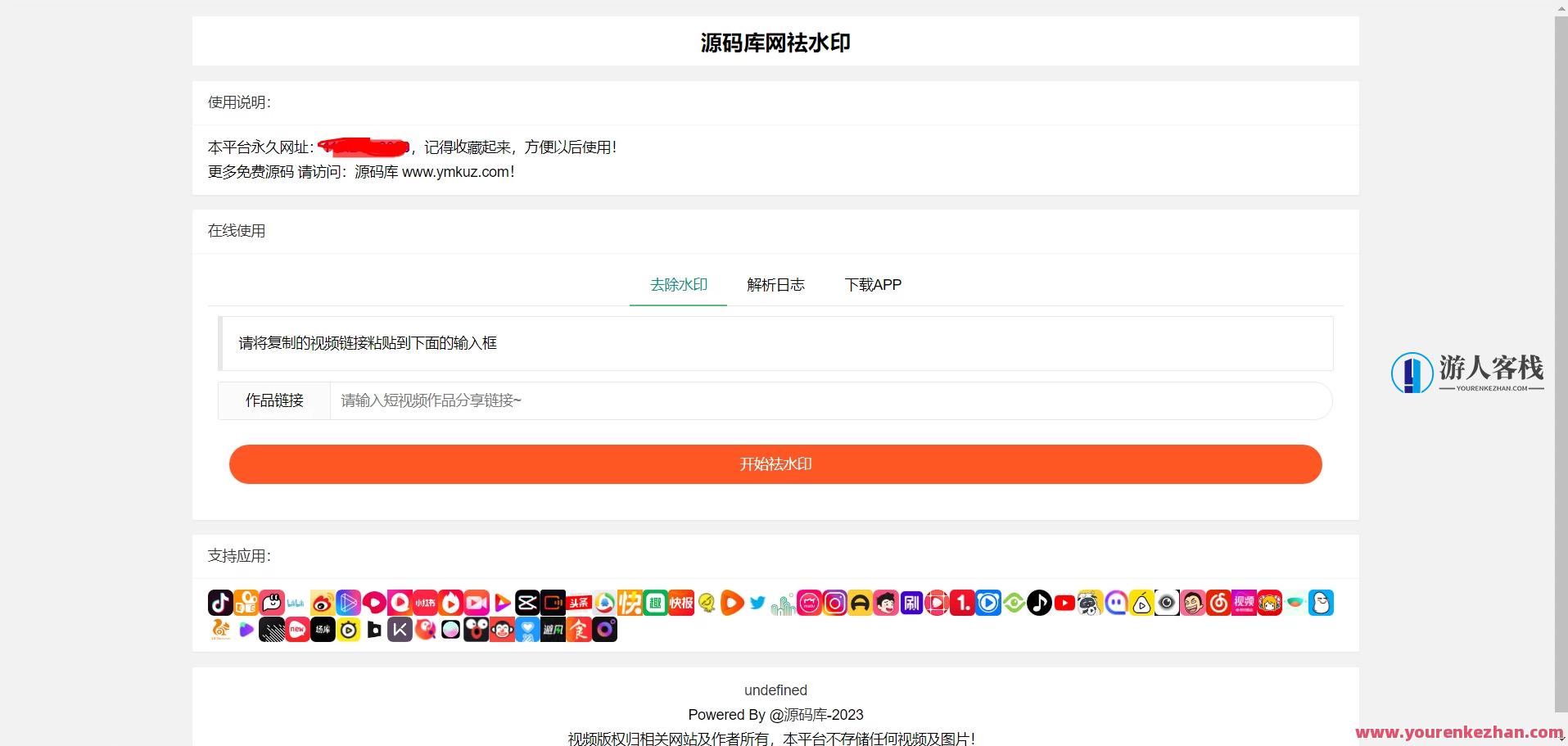Select the CapCut (剪映) app icon
Viewport: 1568px width, 746px height.
(528, 603)
